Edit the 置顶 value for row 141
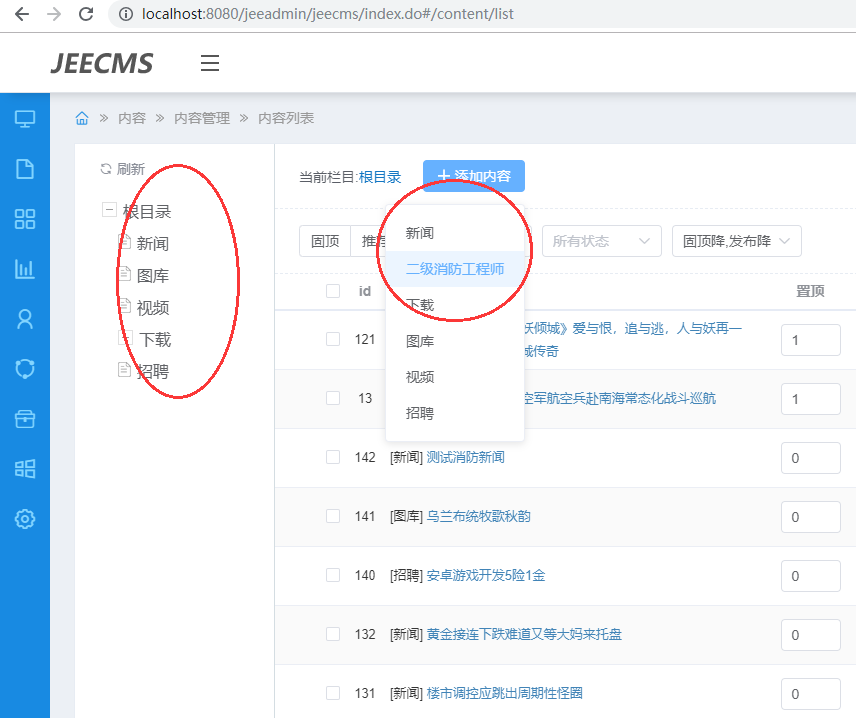The width and height of the screenshot is (856, 718). 811,517
